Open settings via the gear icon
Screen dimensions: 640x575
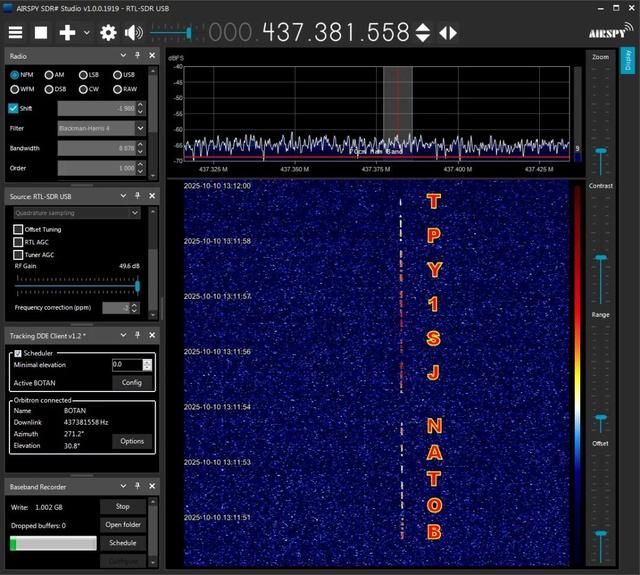108,32
